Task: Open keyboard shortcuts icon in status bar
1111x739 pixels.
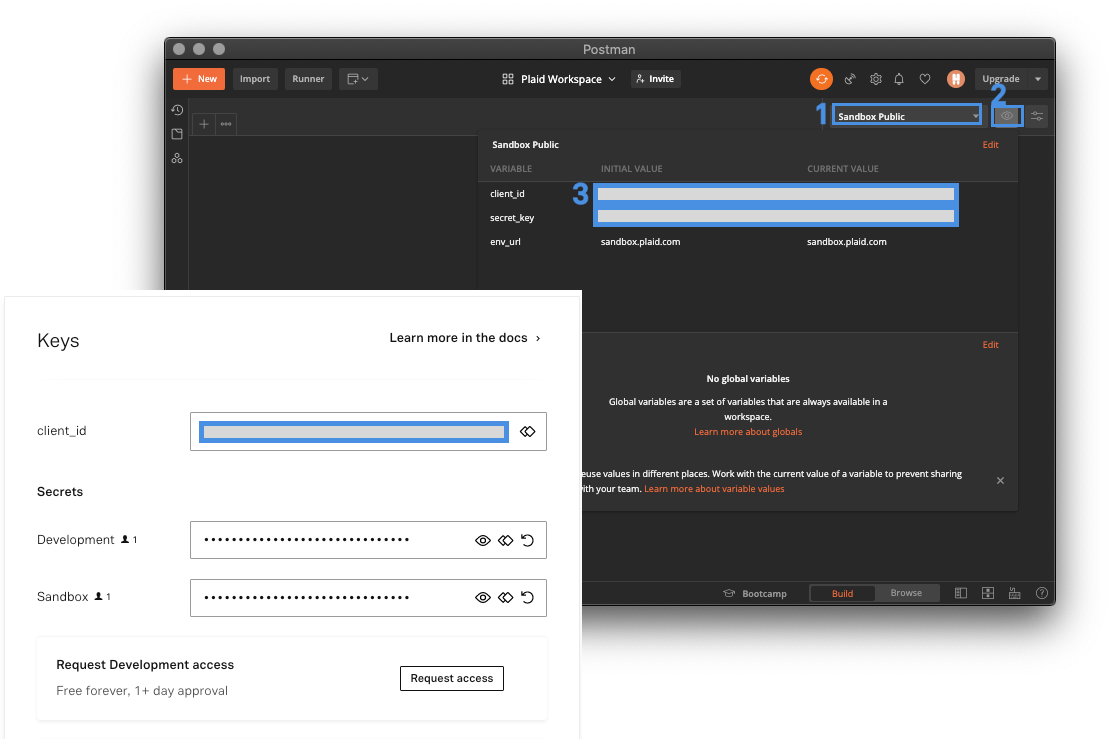Action: tap(1015, 593)
